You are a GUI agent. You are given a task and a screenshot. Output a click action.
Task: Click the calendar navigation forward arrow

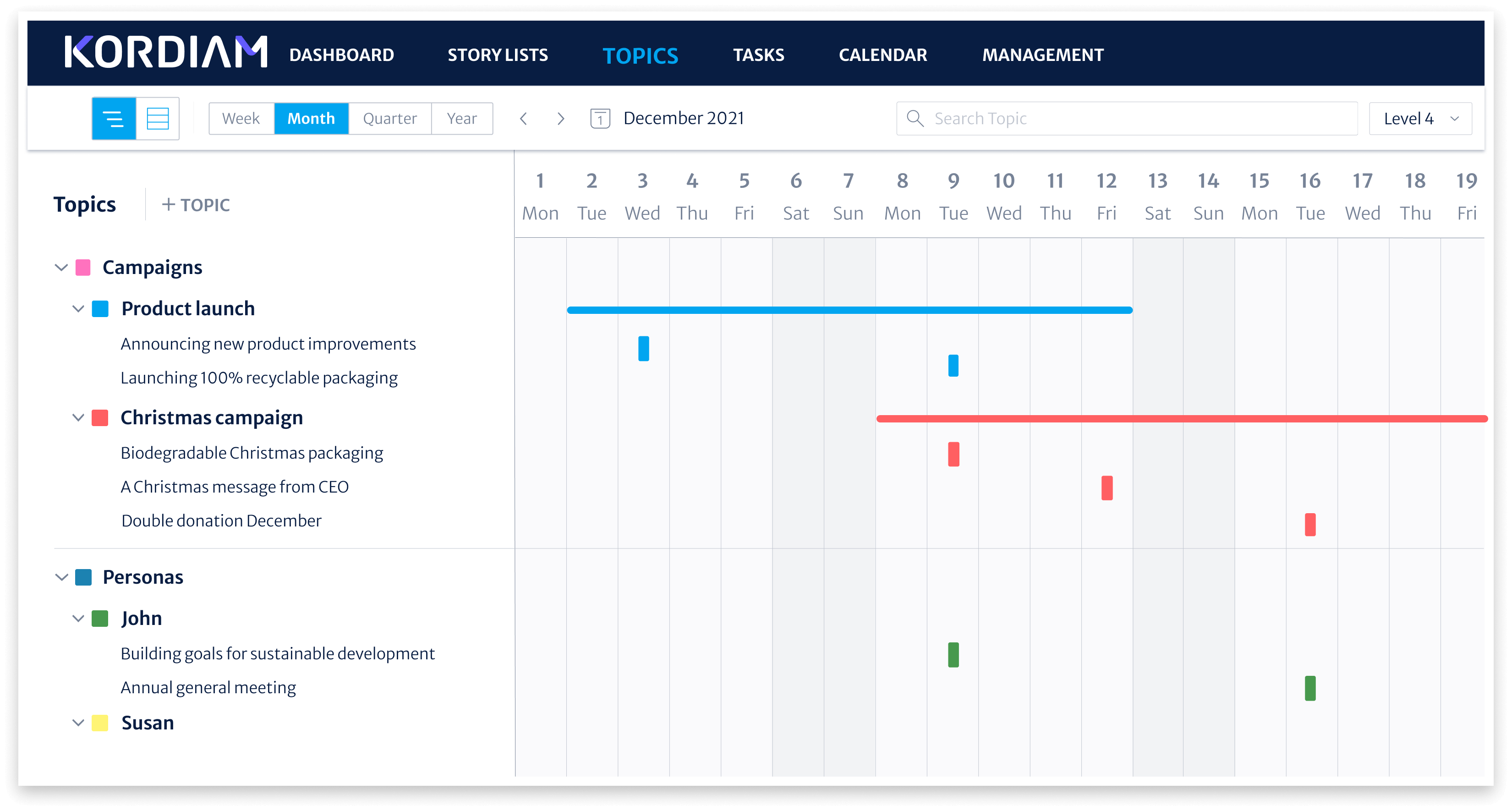[x=561, y=118]
